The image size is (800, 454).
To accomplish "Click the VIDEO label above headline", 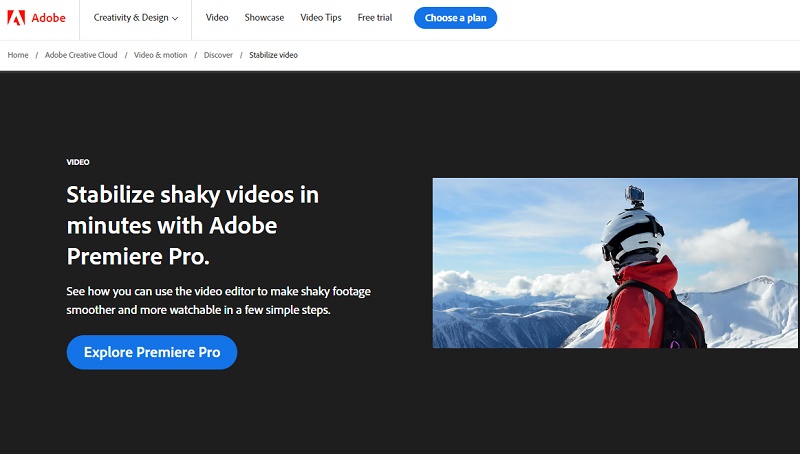I will click(x=78, y=162).
